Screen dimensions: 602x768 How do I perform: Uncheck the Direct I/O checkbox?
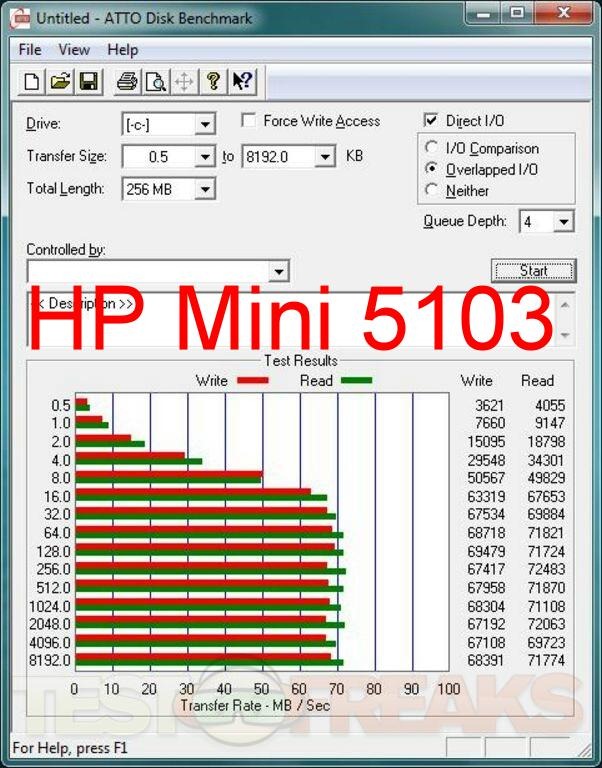431,121
